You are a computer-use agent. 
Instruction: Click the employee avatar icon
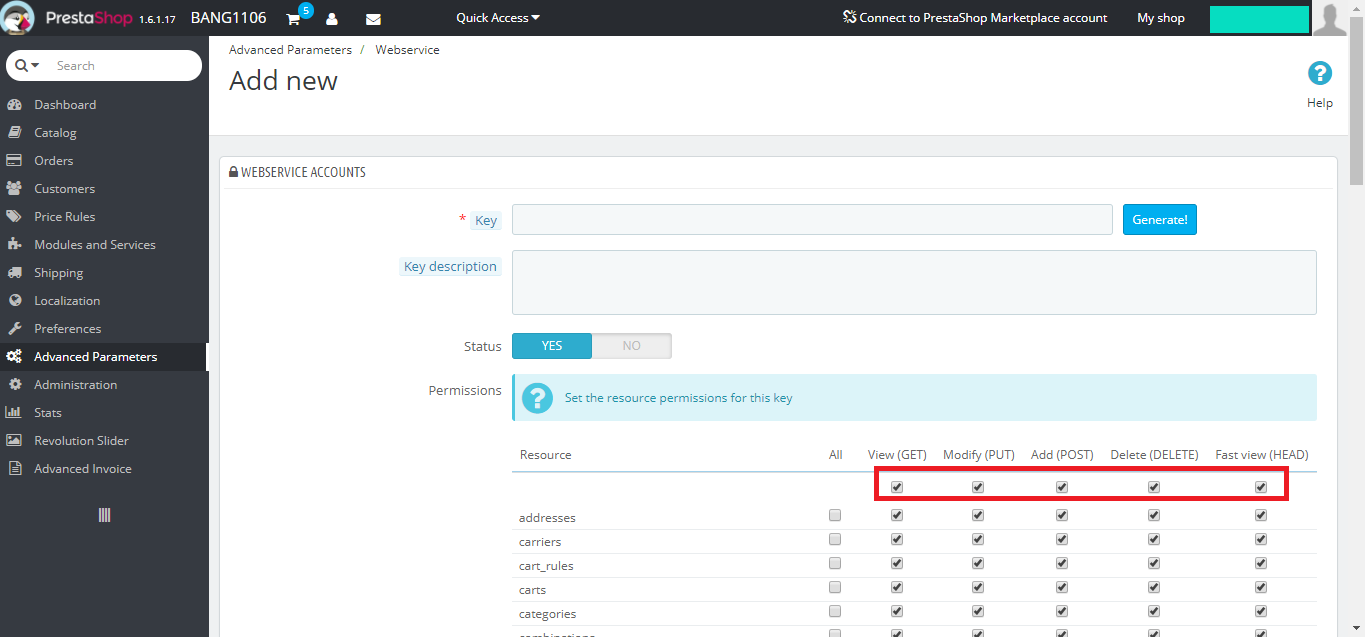pos(1330,18)
